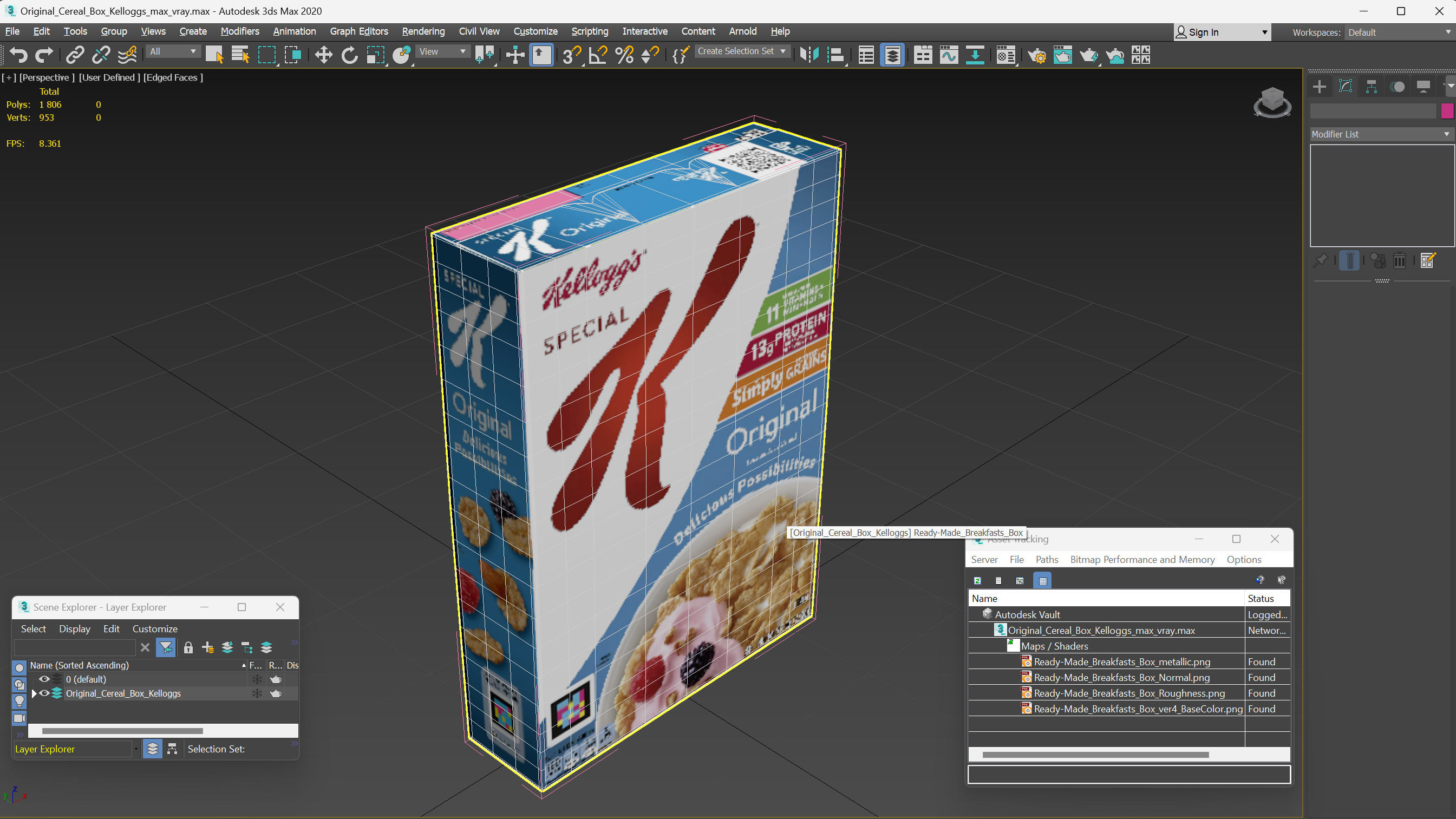Activate Select and Rotate tool
Screen dimensions: 1456x819
pyautogui.click(x=349, y=55)
